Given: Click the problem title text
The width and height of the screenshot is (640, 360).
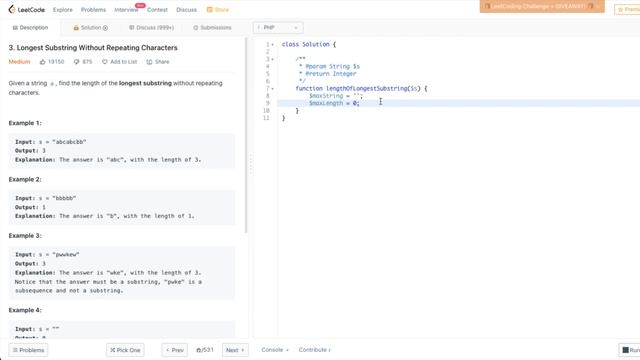Looking at the screenshot, I should tap(93, 48).
